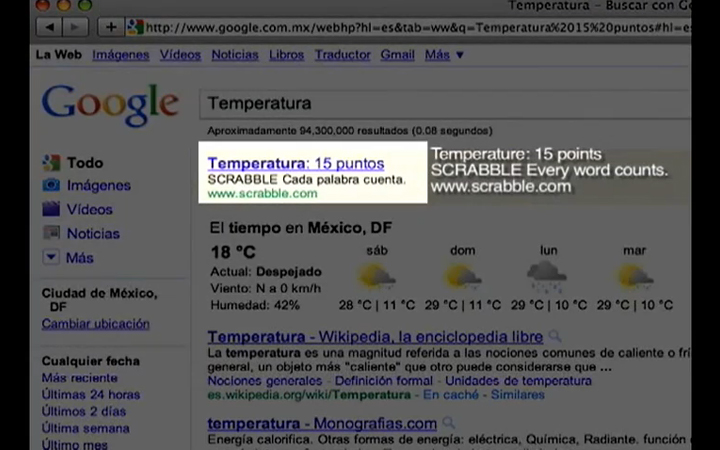Image resolution: width=720 pixels, height=450 pixels.
Task: Open sidebar Noticias text link
Action: pyautogui.click(x=93, y=234)
